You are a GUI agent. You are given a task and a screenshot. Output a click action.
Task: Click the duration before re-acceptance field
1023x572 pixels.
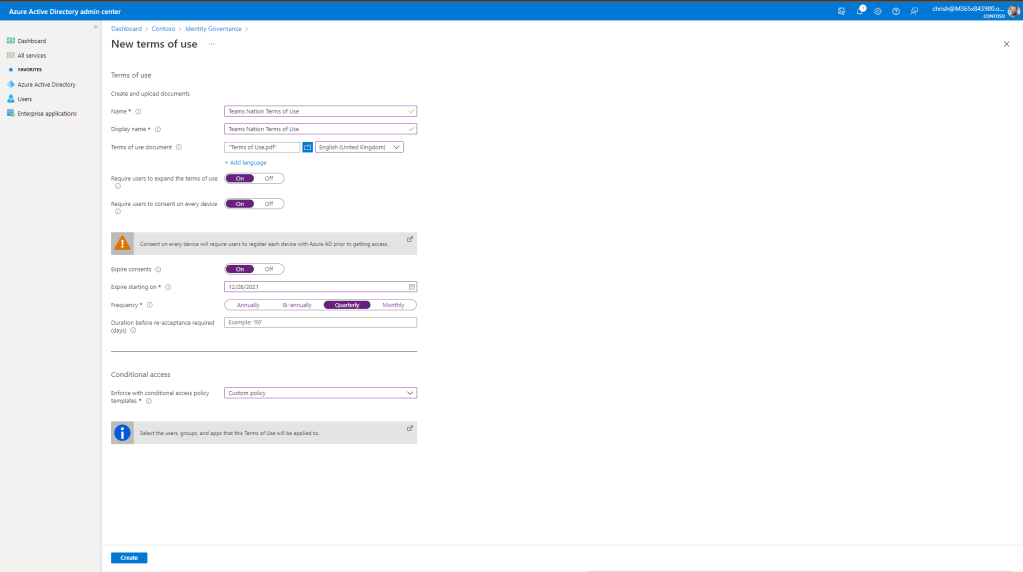click(x=320, y=323)
